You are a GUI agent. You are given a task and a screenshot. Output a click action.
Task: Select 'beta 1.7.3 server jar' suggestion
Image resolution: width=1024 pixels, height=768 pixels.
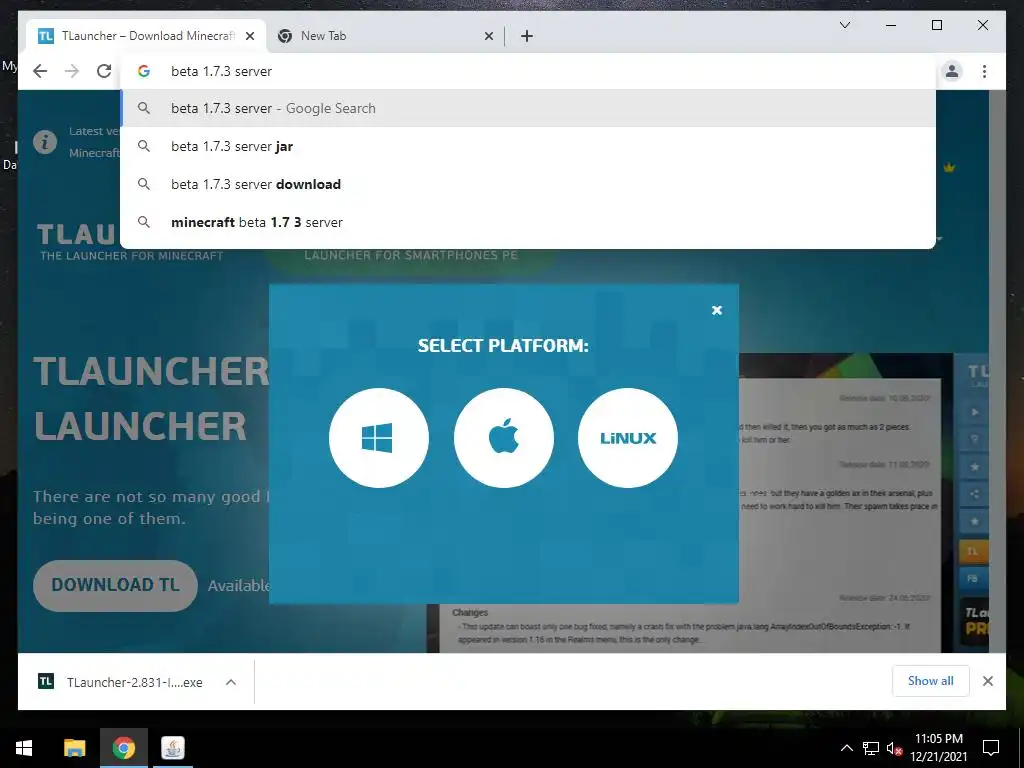tap(529, 146)
